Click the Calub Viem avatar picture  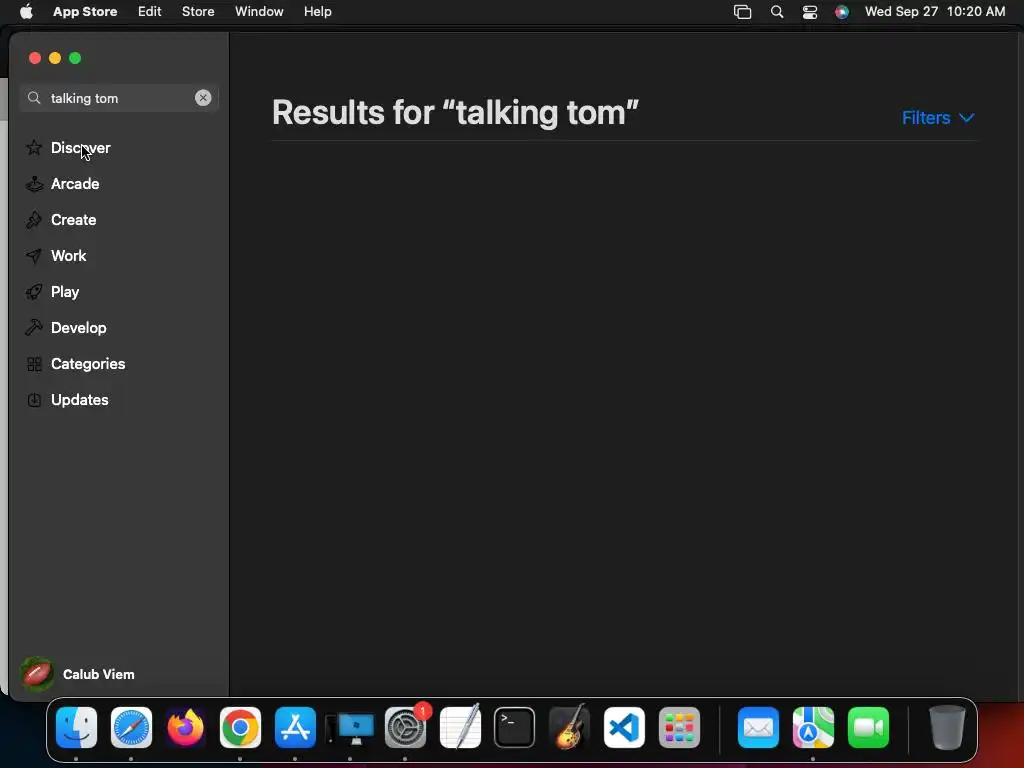pos(37,674)
